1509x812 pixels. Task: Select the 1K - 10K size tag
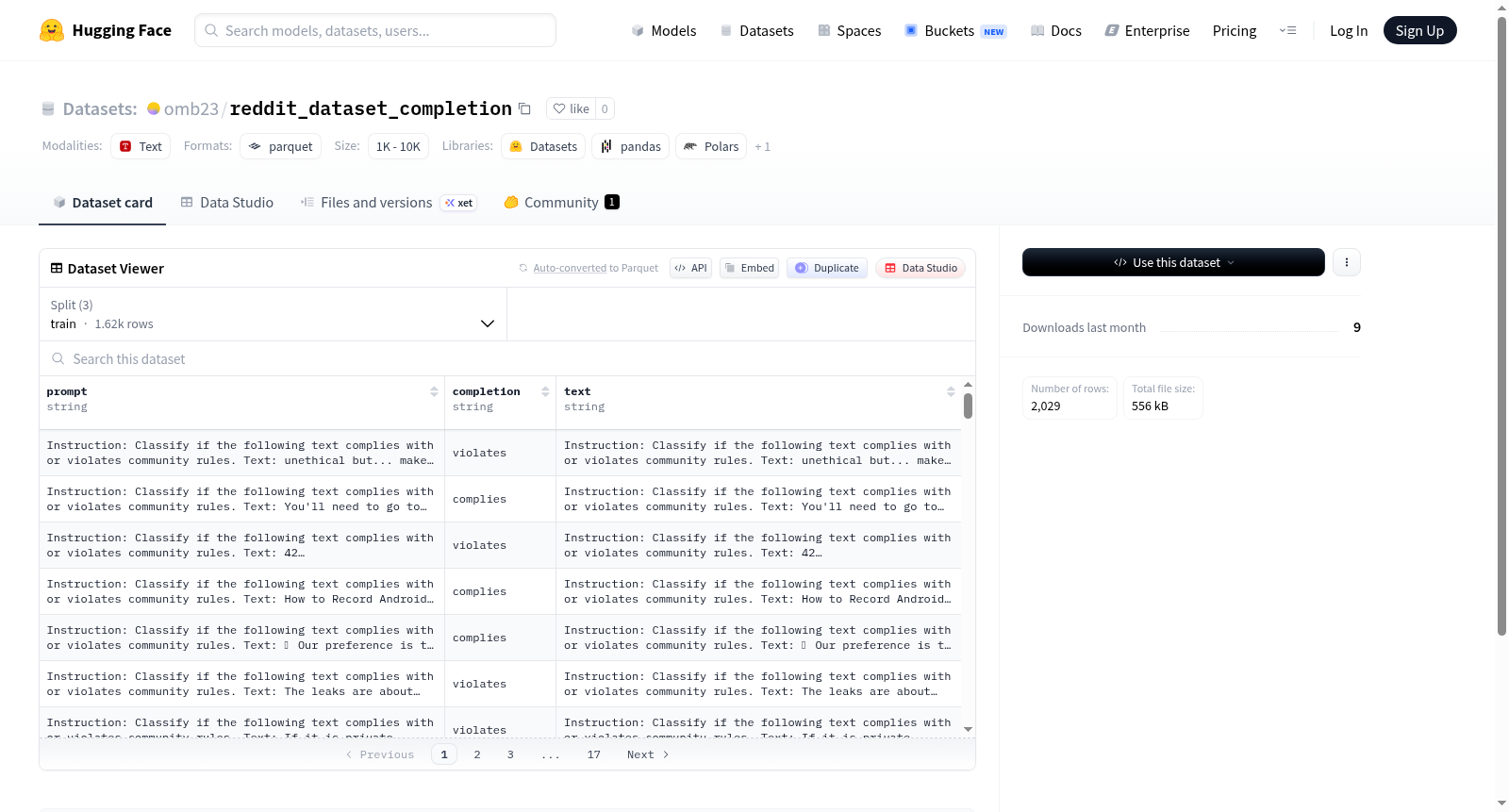click(398, 146)
